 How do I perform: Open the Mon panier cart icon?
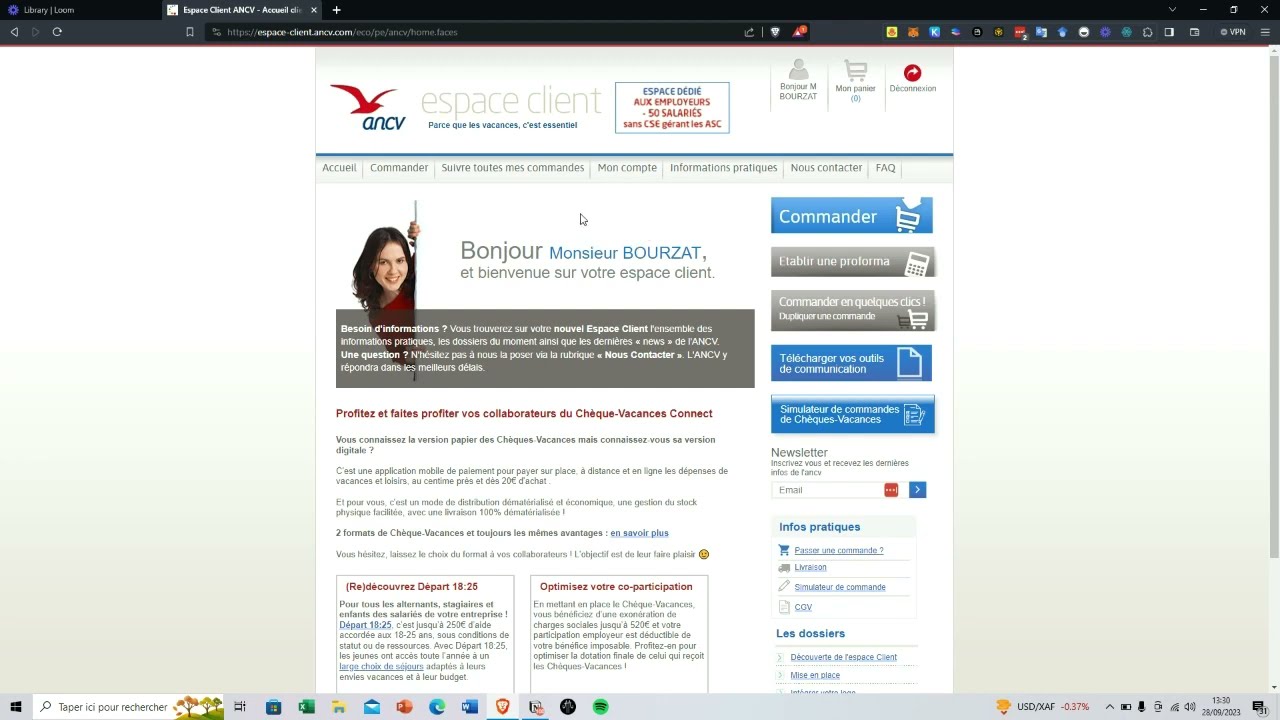(x=855, y=71)
